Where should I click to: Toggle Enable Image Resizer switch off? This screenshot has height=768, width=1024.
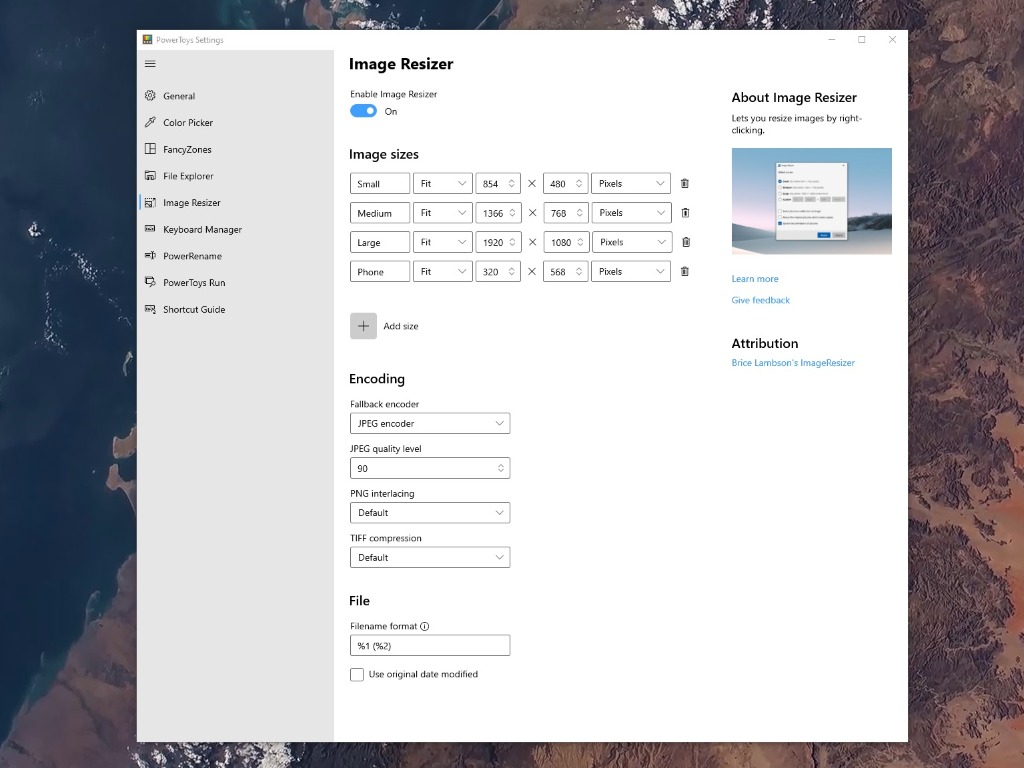363,111
